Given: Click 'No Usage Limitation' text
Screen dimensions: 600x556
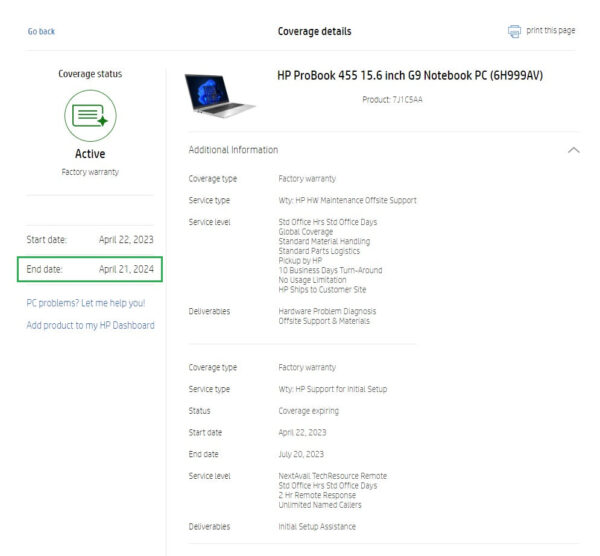Looking at the screenshot, I should pyautogui.click(x=312, y=280).
